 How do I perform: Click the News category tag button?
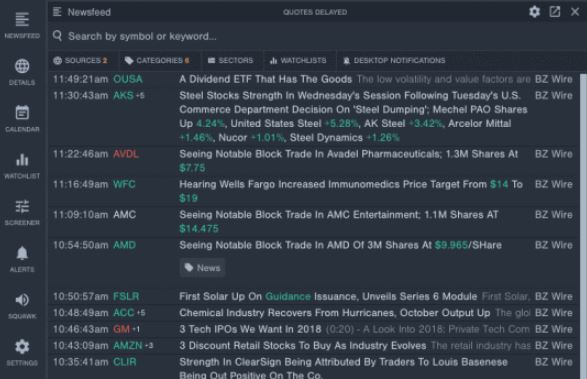pos(202,268)
